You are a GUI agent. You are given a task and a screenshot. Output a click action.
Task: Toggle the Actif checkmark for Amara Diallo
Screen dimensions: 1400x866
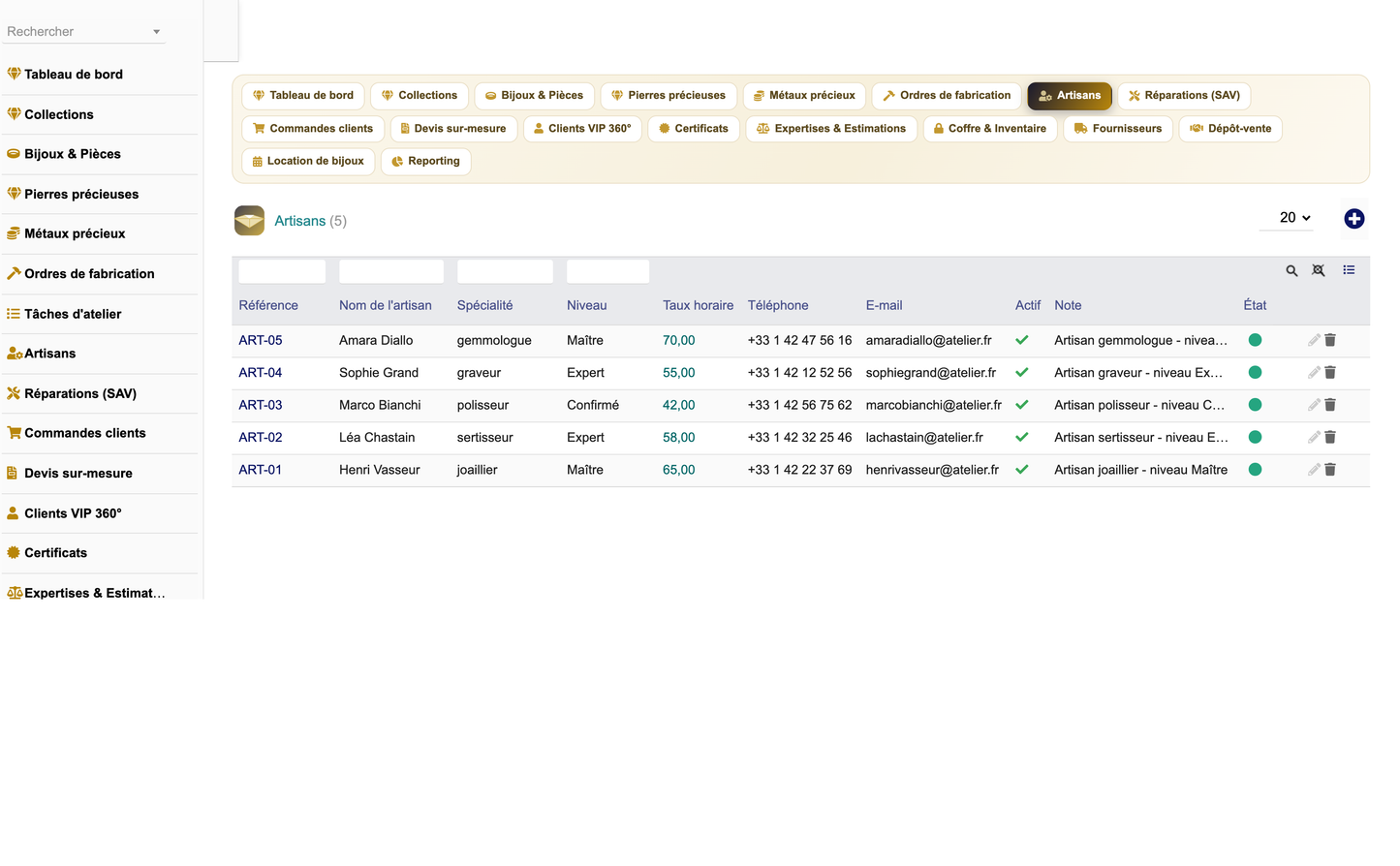(x=1021, y=340)
